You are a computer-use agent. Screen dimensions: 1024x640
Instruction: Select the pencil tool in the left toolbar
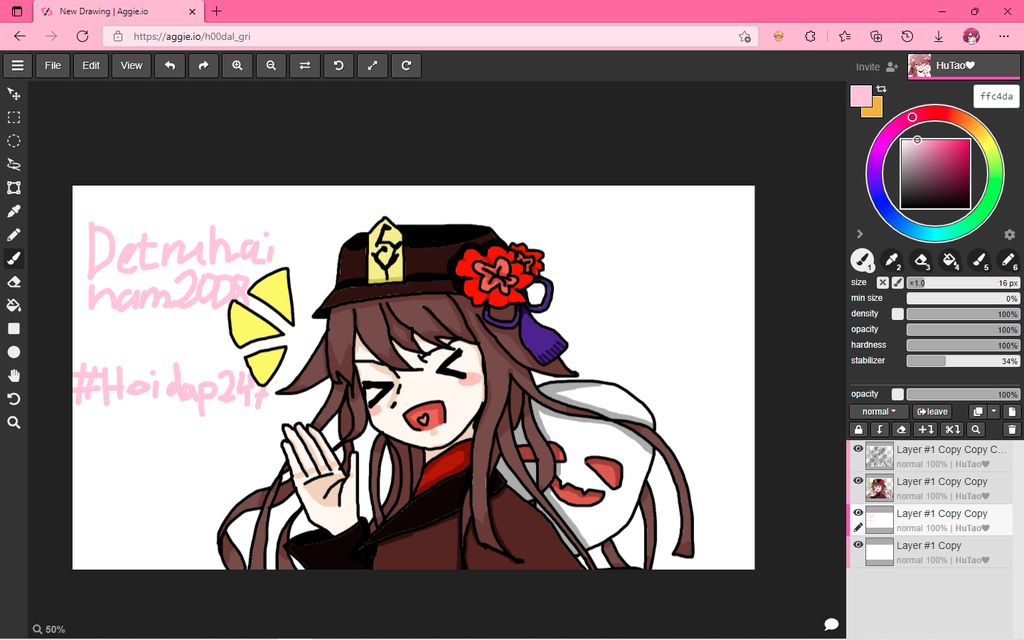[x=14, y=235]
